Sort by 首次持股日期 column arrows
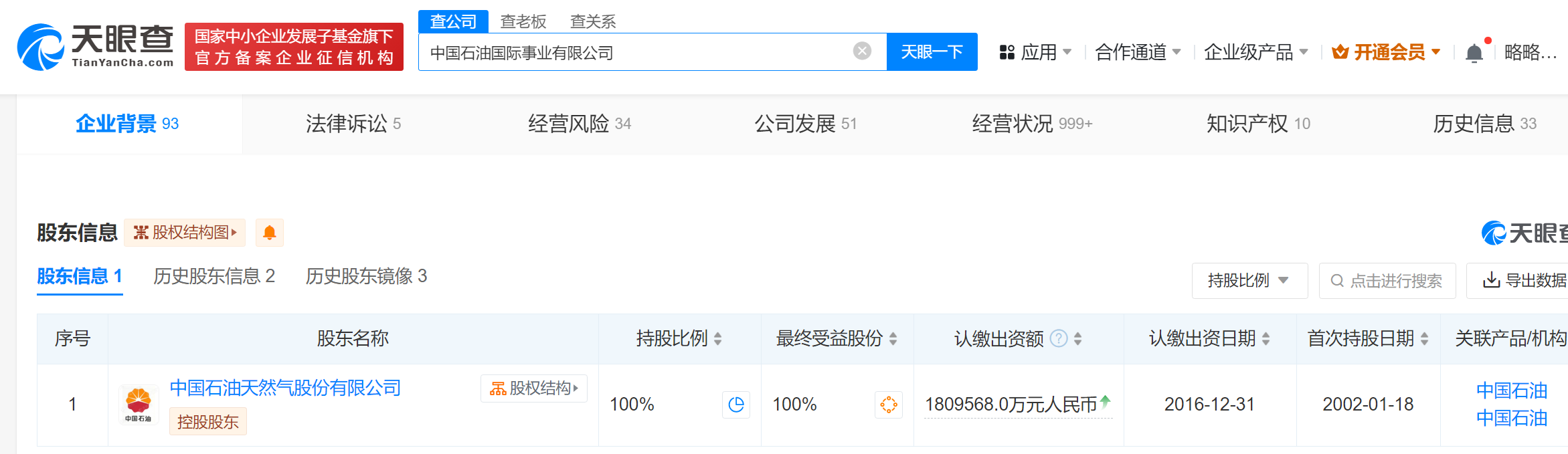The image size is (1568, 454). click(x=1424, y=339)
